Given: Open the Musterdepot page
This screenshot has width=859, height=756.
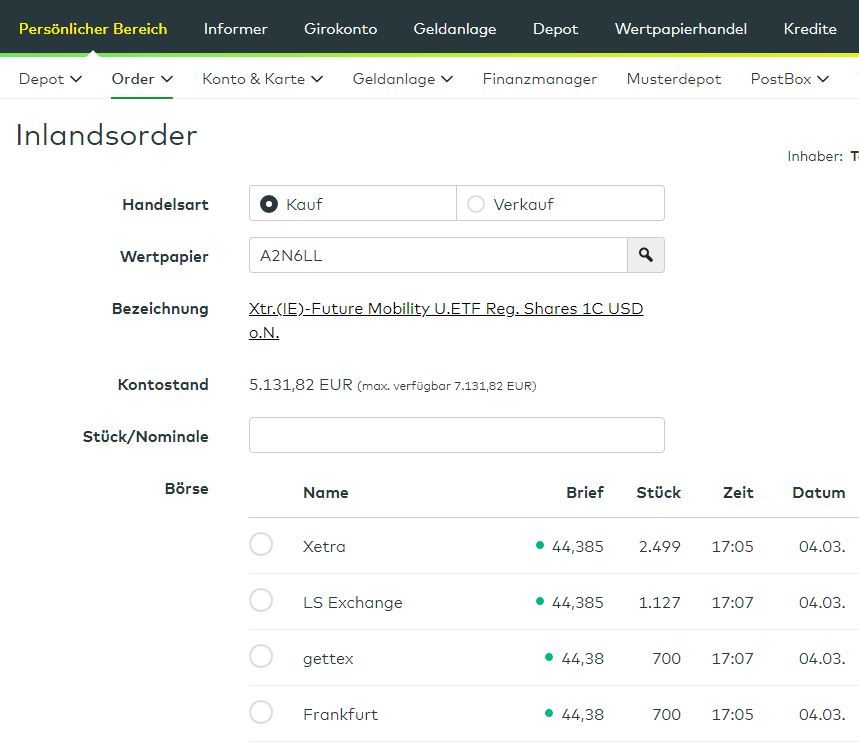Looking at the screenshot, I should [673, 79].
